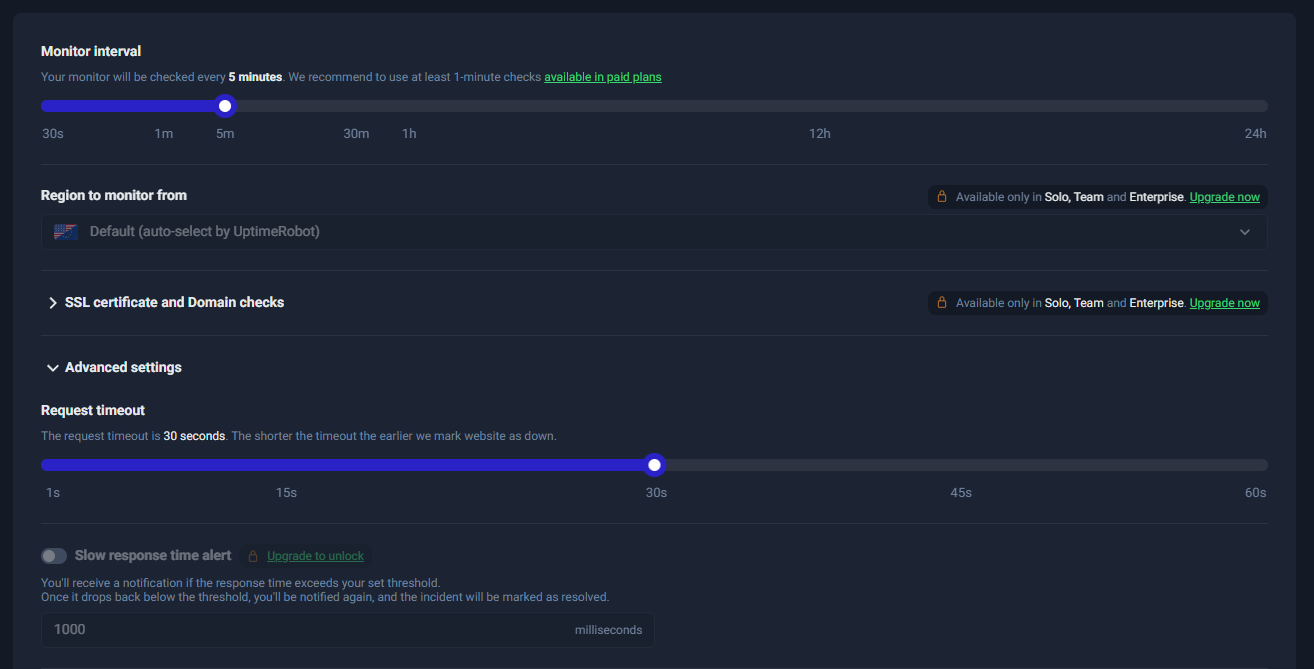Image resolution: width=1314 pixels, height=669 pixels.
Task: Open the 'available in paid plans' link
Action: tap(602, 77)
